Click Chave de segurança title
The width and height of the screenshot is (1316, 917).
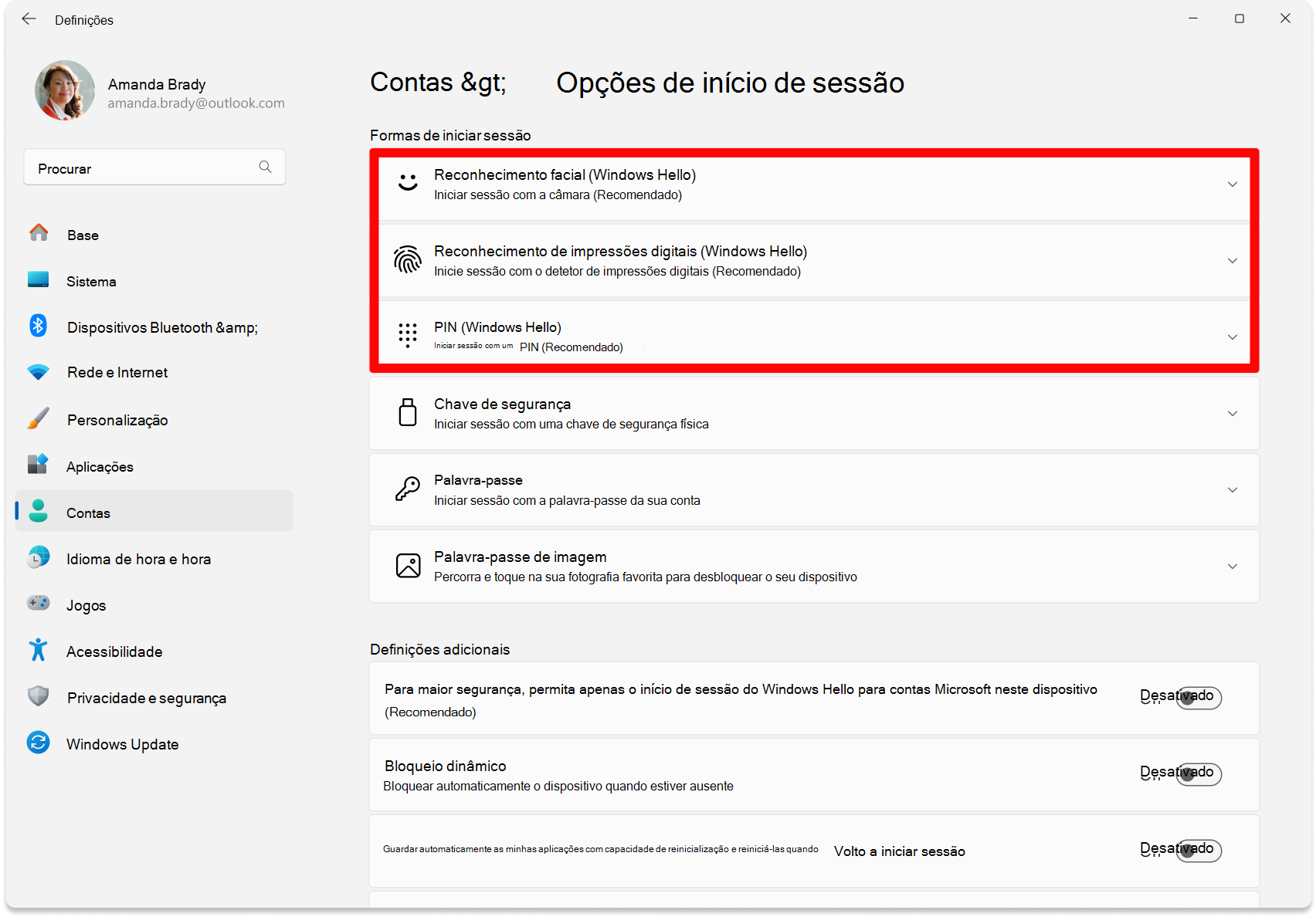point(502,404)
